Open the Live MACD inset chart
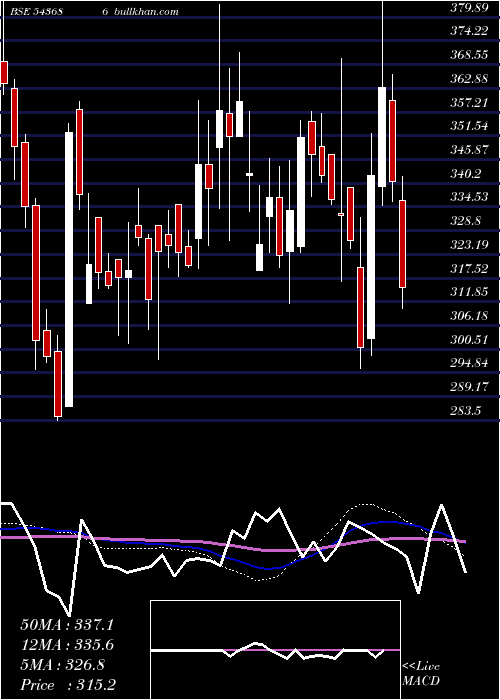 pyautogui.click(x=275, y=650)
